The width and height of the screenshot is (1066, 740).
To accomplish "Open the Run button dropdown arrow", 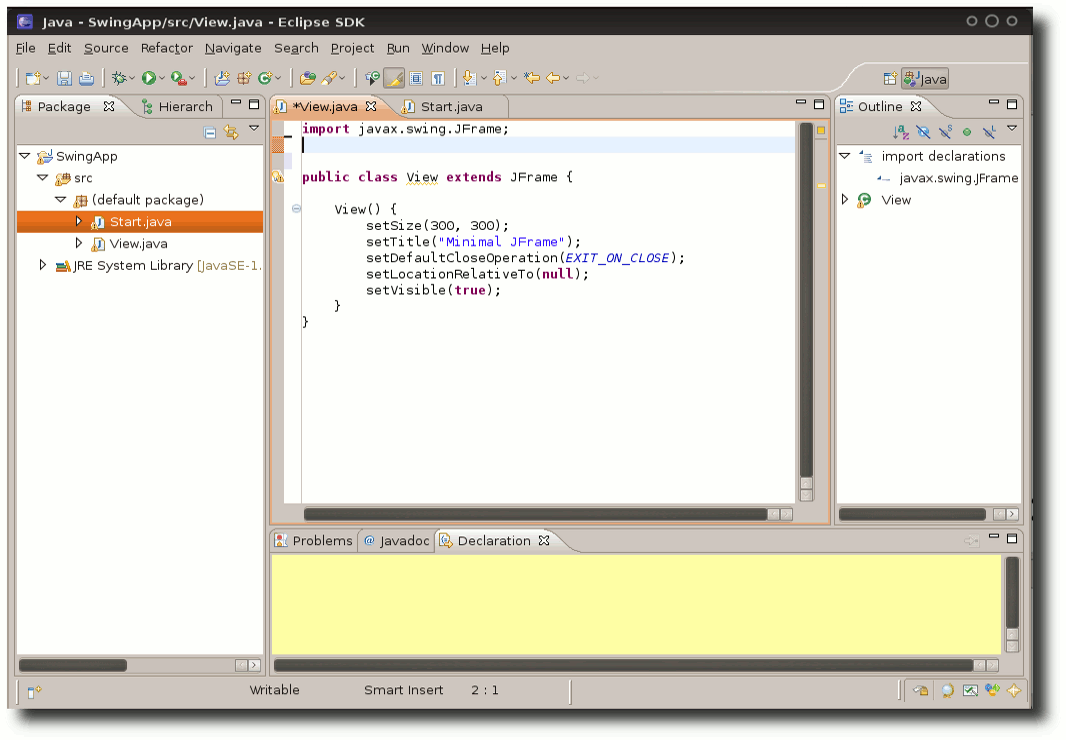I will pos(162,79).
